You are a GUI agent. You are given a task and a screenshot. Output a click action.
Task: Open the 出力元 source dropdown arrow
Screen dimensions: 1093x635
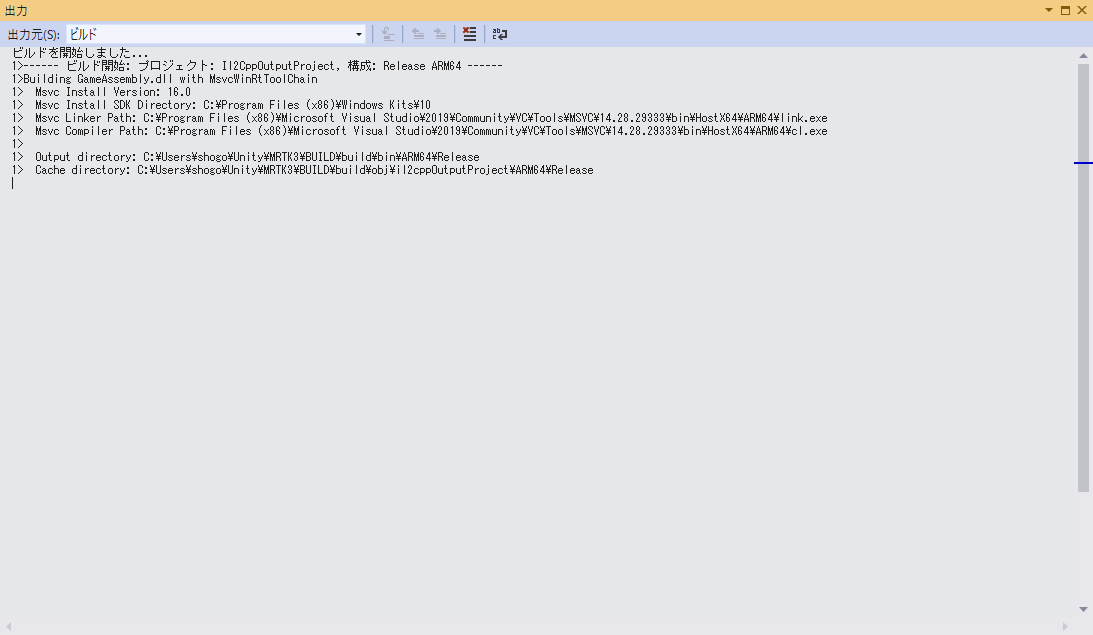coord(359,34)
